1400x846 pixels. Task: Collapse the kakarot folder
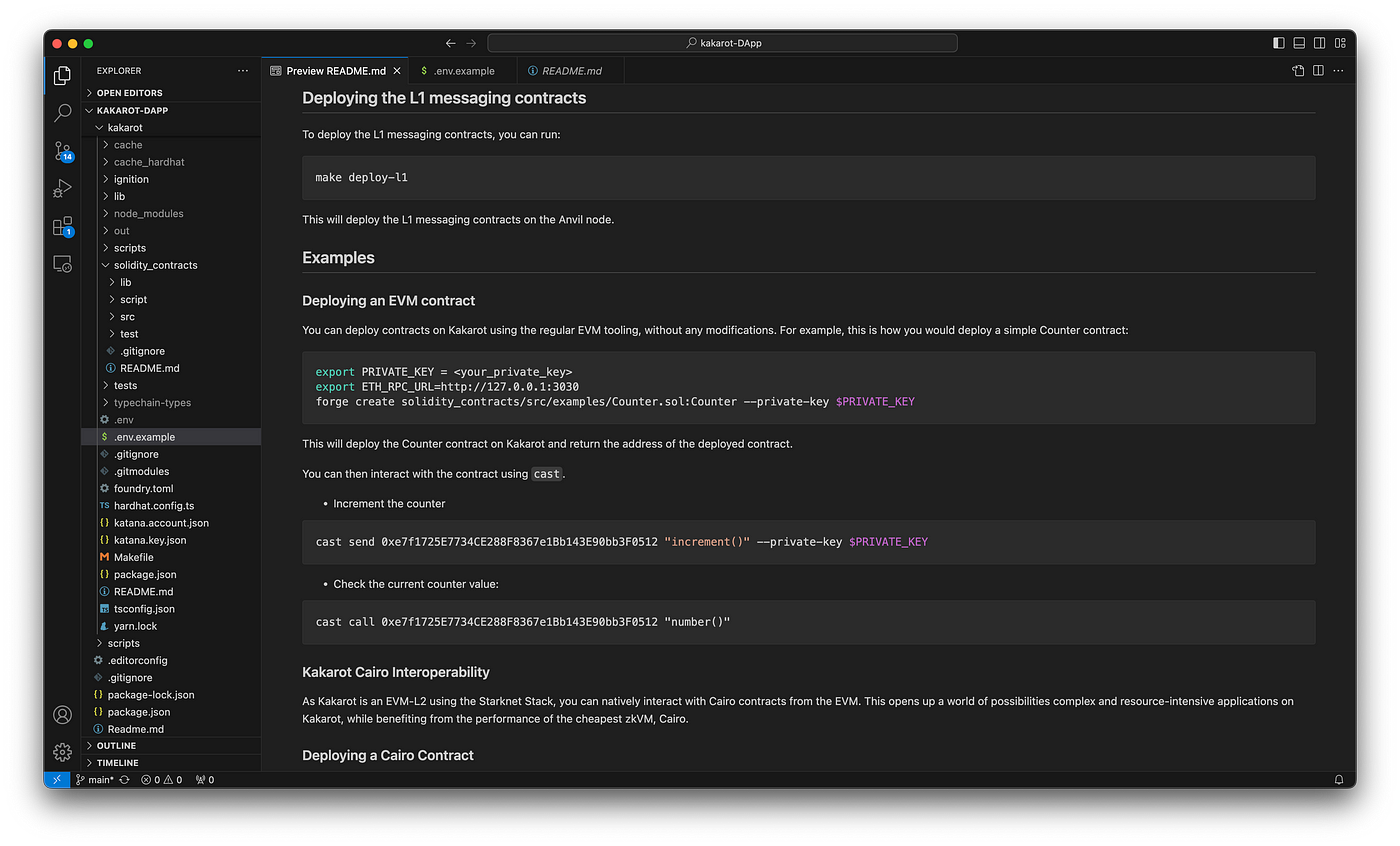click(171, 128)
